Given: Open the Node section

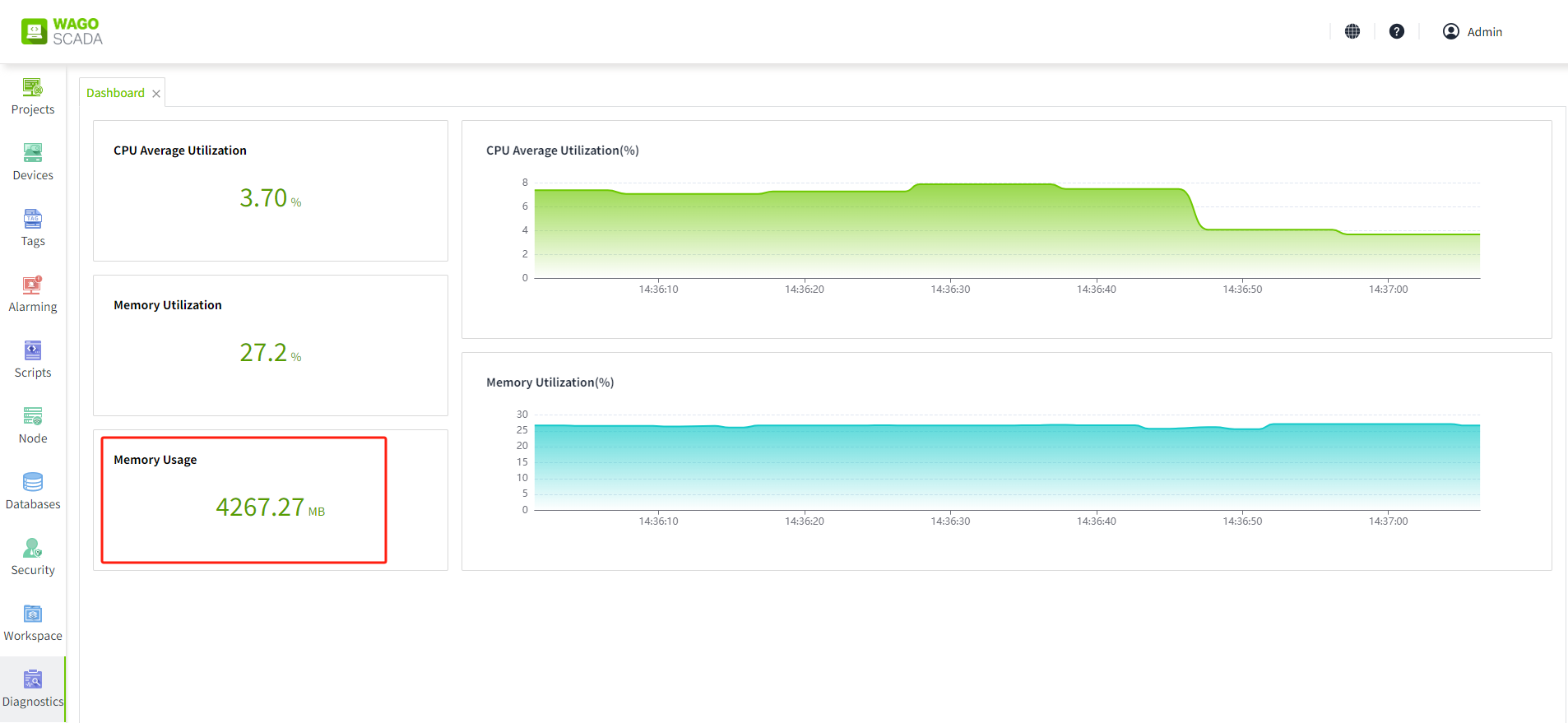Looking at the screenshot, I should pos(33,425).
